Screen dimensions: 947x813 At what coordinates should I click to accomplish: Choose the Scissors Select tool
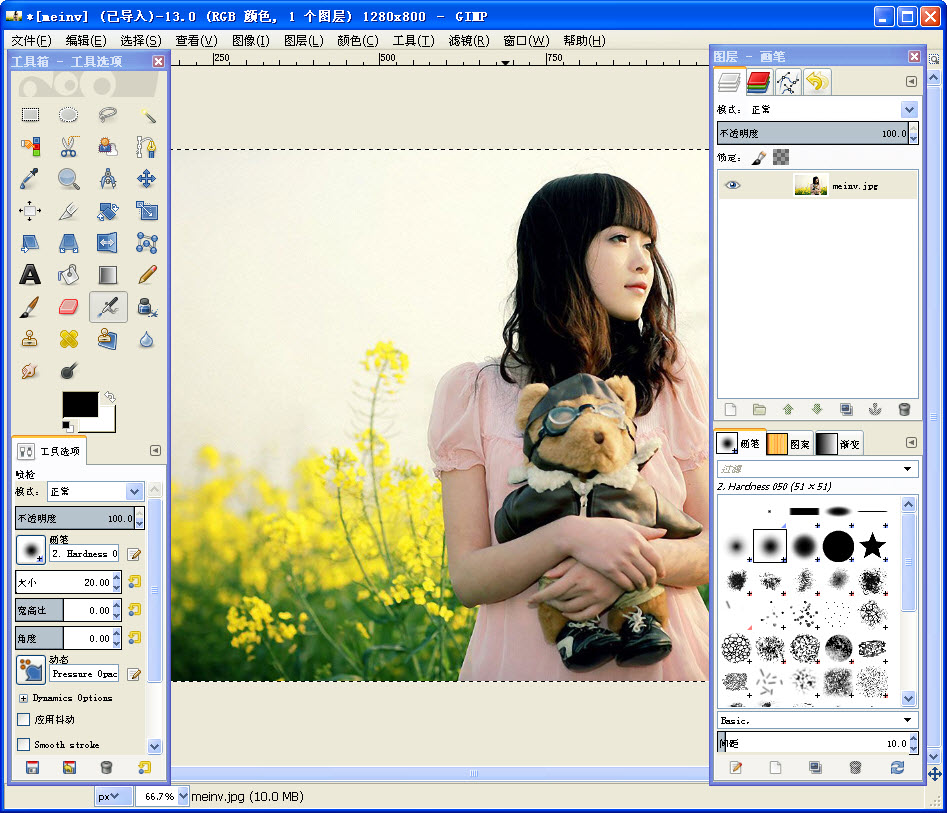pyautogui.click(x=68, y=147)
